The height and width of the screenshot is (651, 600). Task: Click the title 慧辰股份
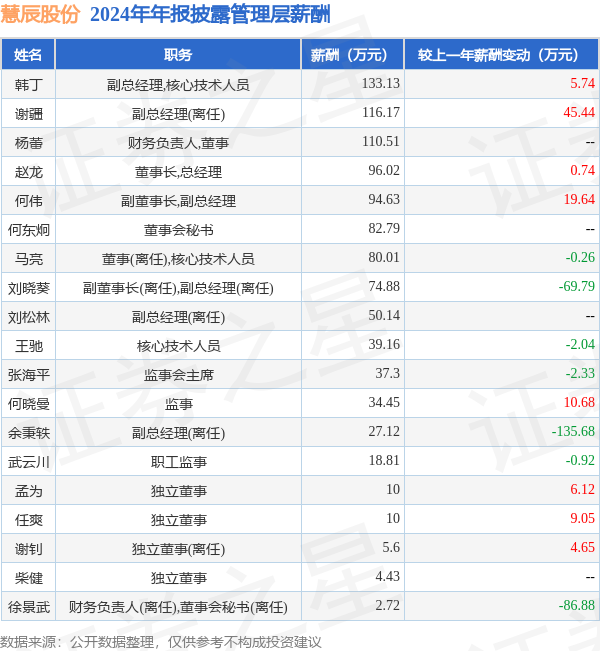point(40,15)
